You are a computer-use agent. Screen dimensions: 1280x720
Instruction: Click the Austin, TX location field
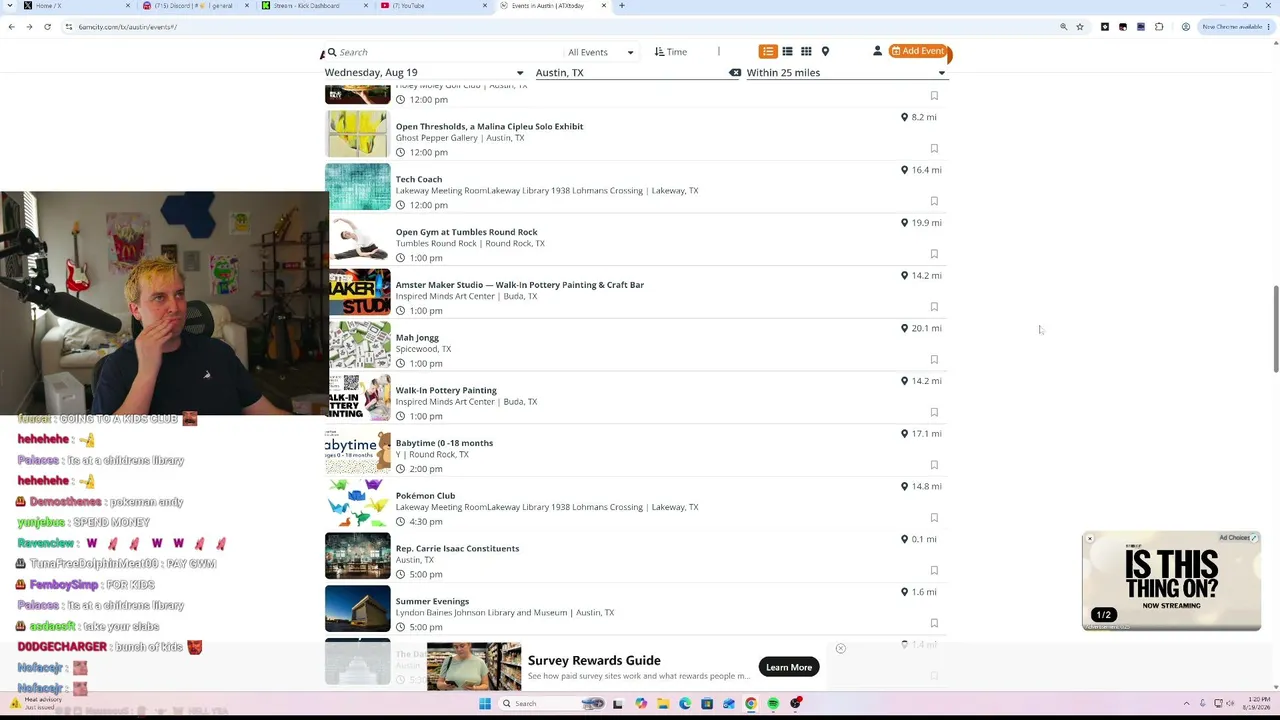click(x=630, y=73)
